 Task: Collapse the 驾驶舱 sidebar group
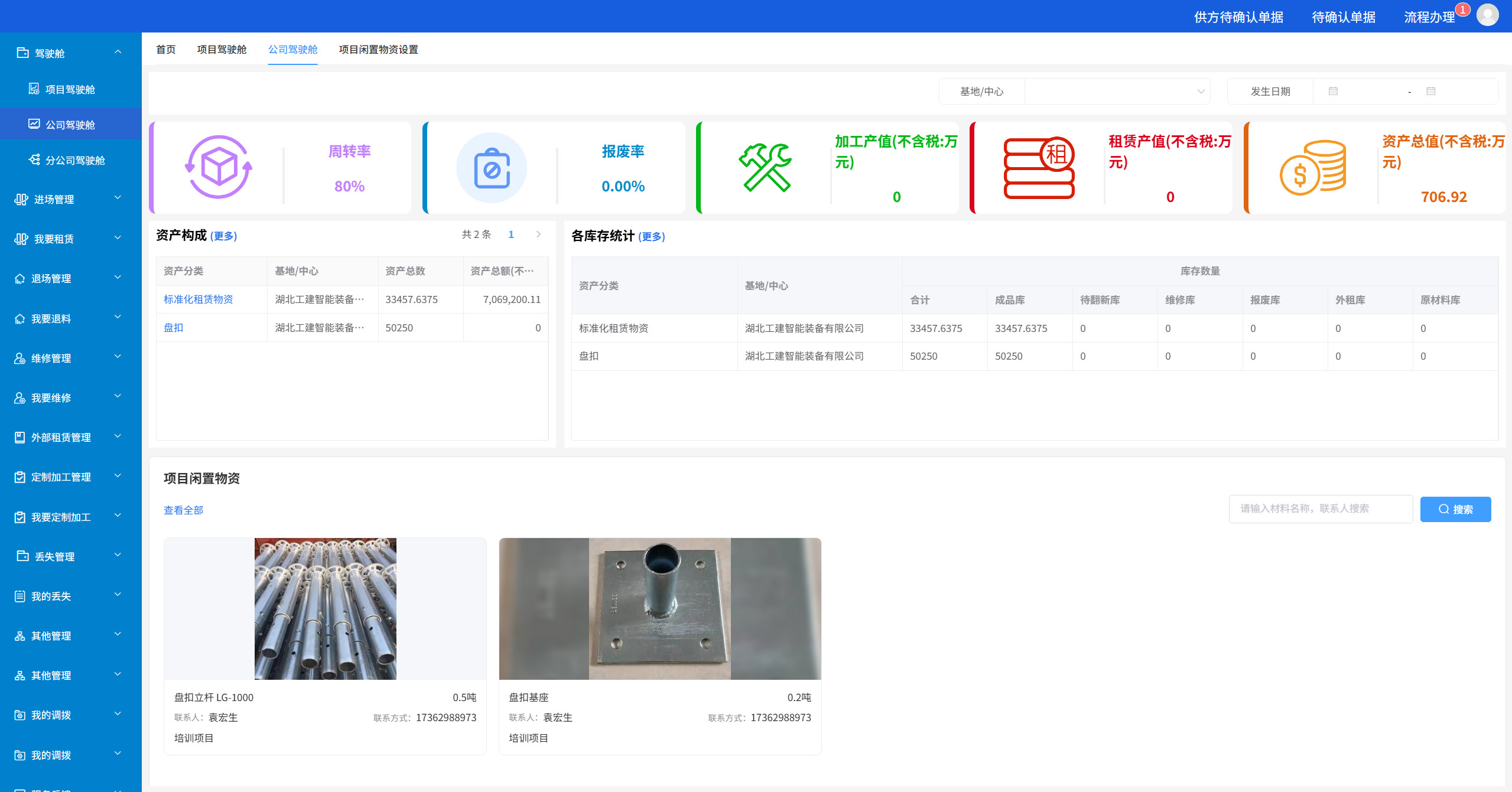[x=118, y=52]
